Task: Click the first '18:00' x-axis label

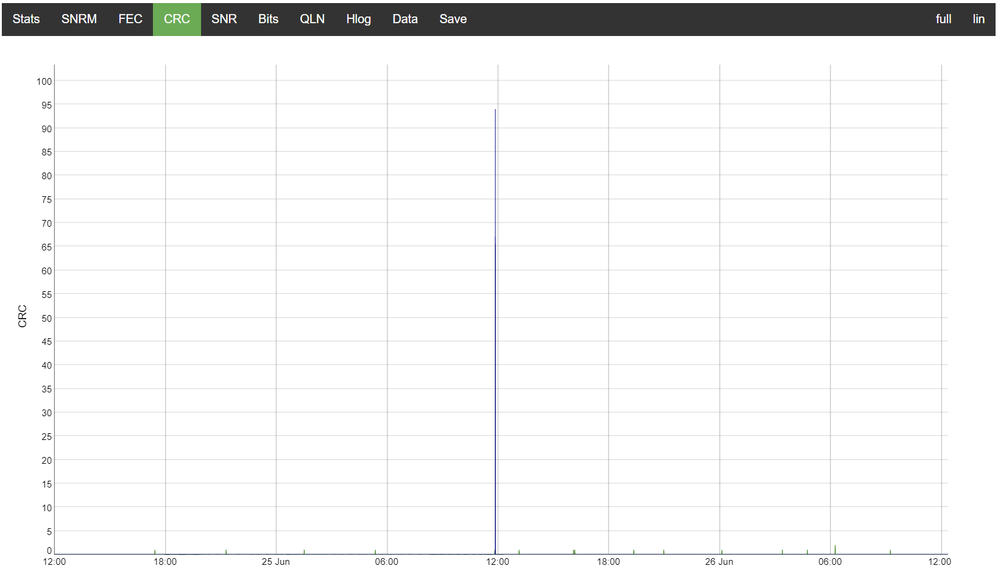Action: point(165,562)
